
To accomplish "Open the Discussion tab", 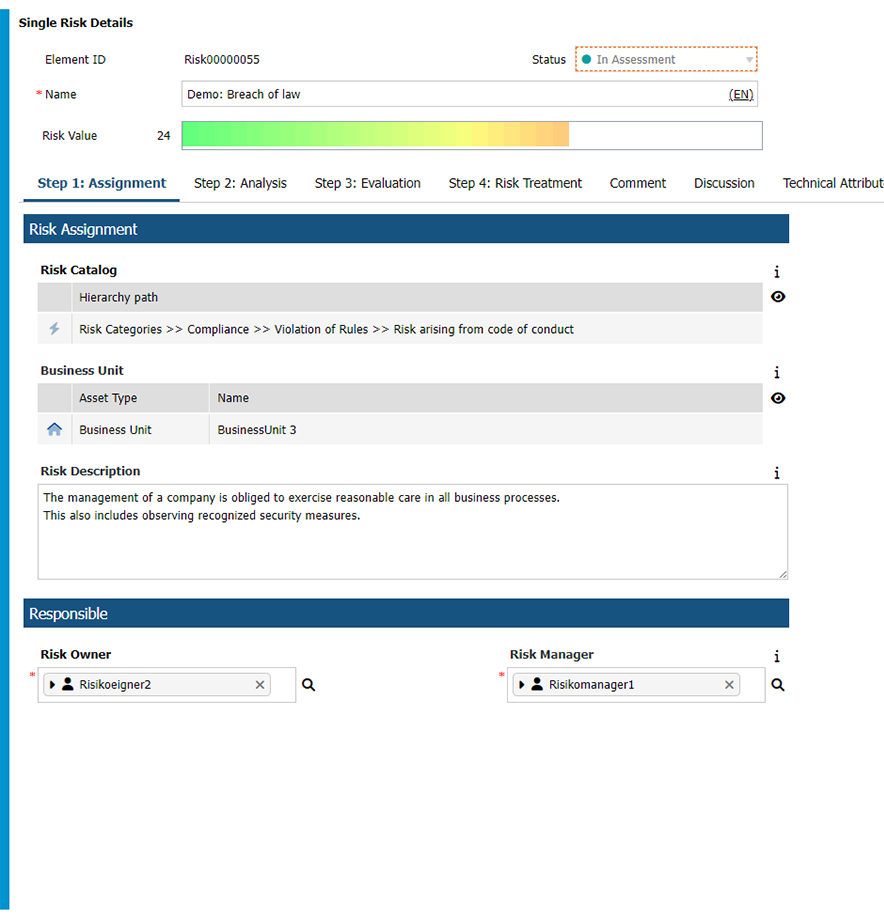I will [x=724, y=183].
